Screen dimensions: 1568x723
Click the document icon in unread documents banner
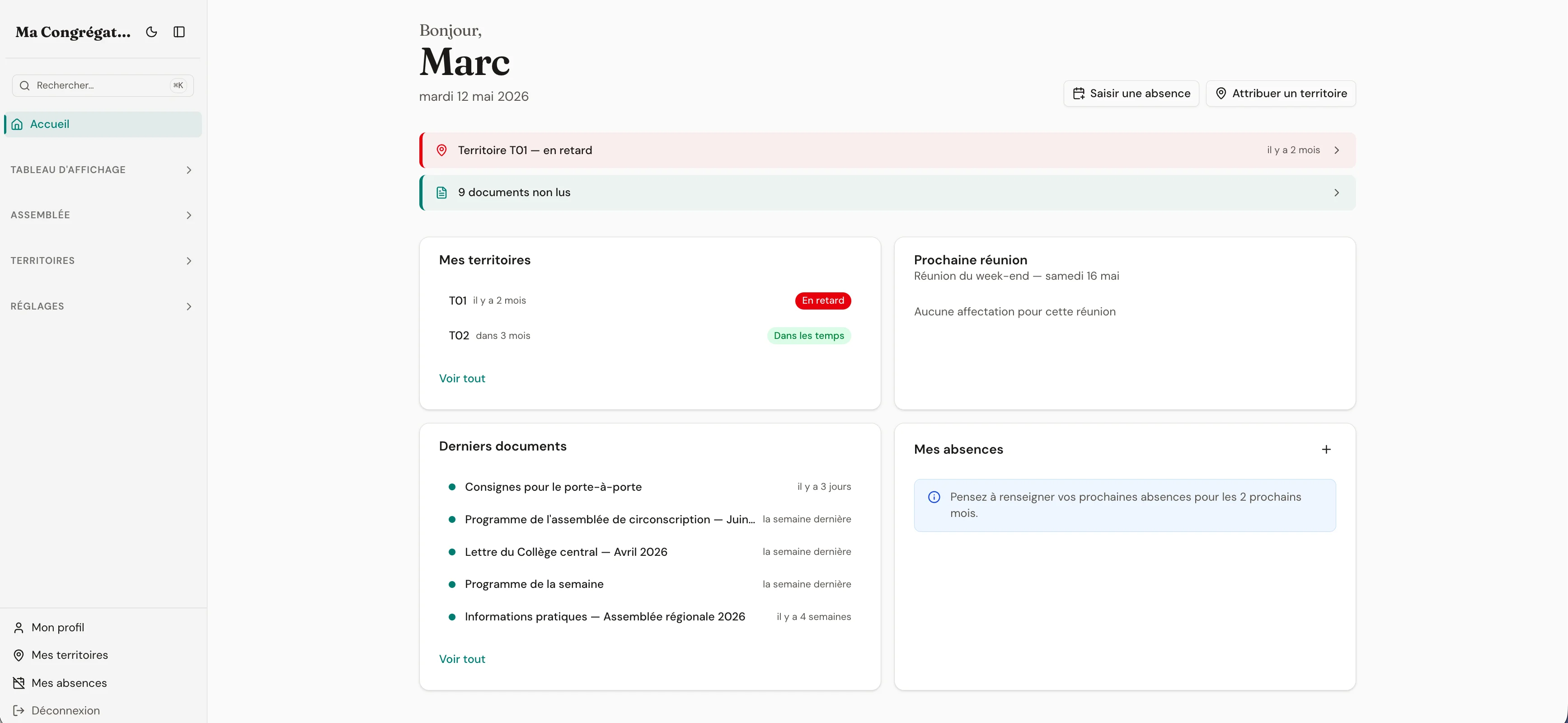tap(442, 192)
